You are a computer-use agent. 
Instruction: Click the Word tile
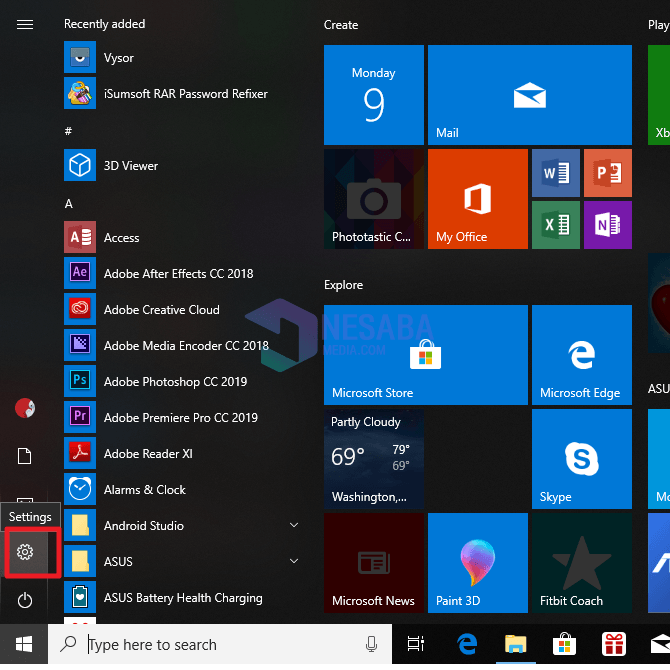tap(555, 173)
